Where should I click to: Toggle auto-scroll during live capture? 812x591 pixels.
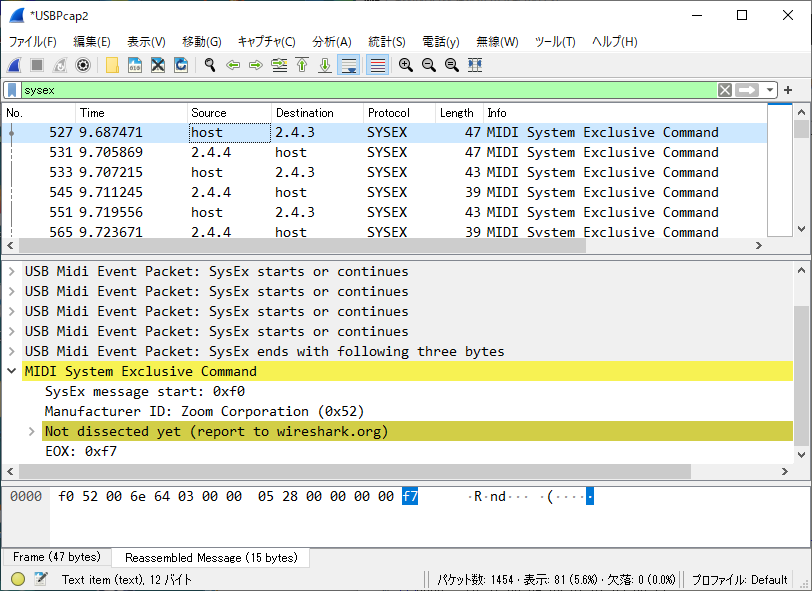pyautogui.click(x=348, y=65)
